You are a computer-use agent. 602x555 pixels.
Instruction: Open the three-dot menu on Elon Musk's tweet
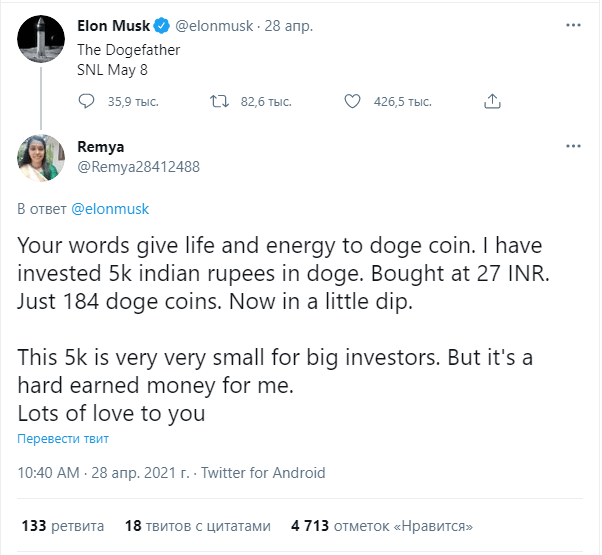tap(573, 25)
